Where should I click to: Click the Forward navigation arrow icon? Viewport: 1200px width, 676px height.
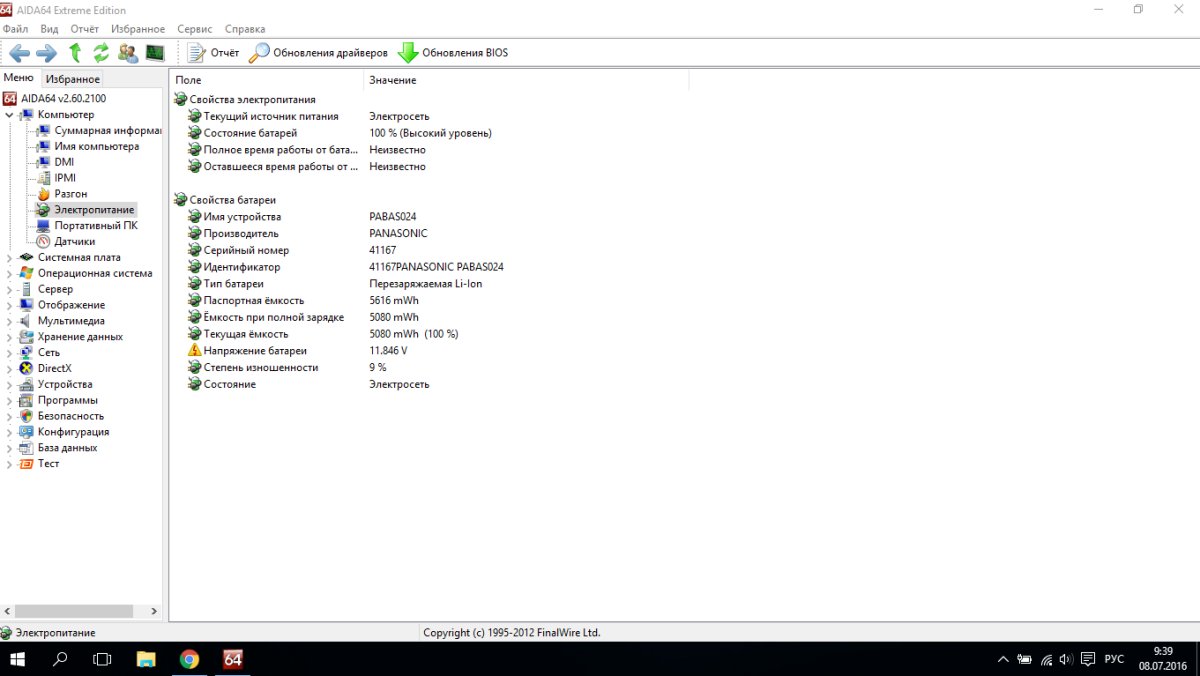(46, 53)
